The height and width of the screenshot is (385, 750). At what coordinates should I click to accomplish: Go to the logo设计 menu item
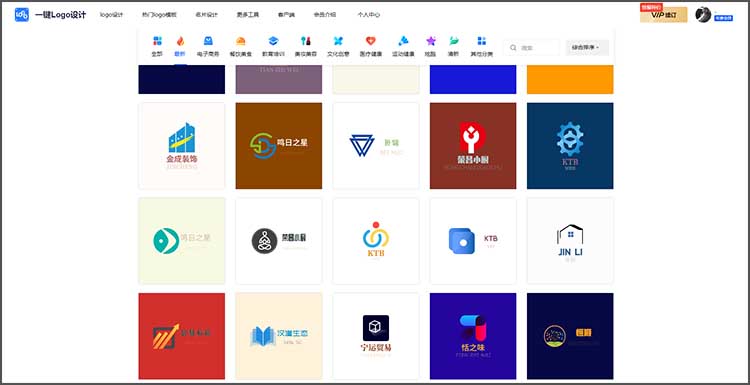(x=111, y=15)
